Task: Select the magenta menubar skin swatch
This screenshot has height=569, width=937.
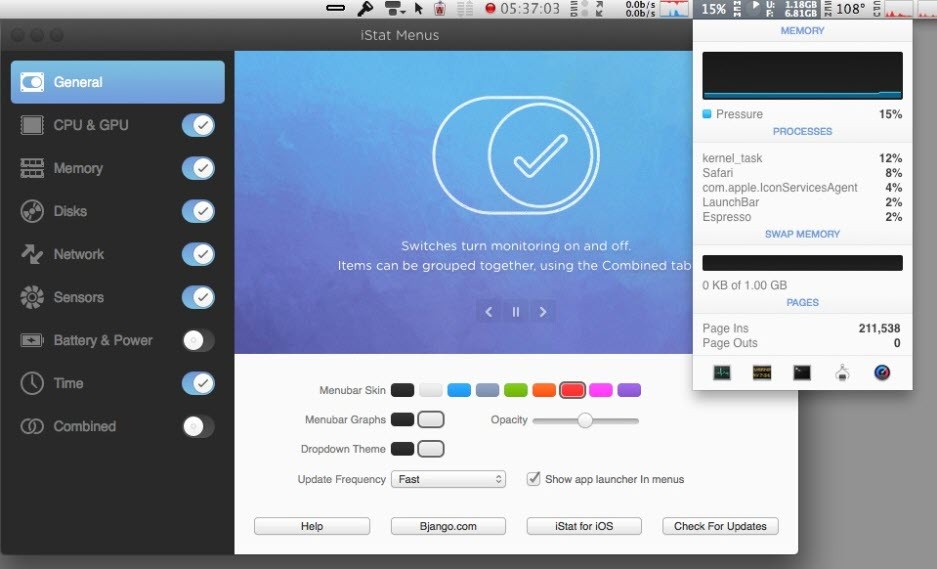Action: point(601,390)
